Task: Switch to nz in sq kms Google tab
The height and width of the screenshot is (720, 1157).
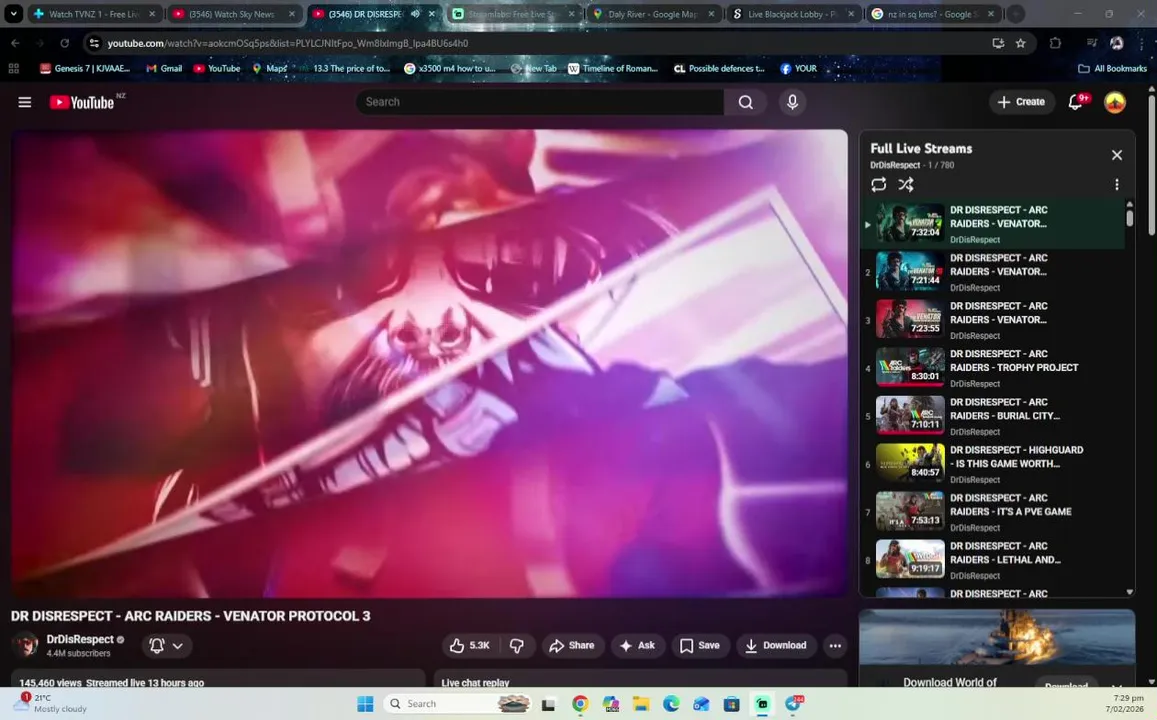Action: click(932, 13)
